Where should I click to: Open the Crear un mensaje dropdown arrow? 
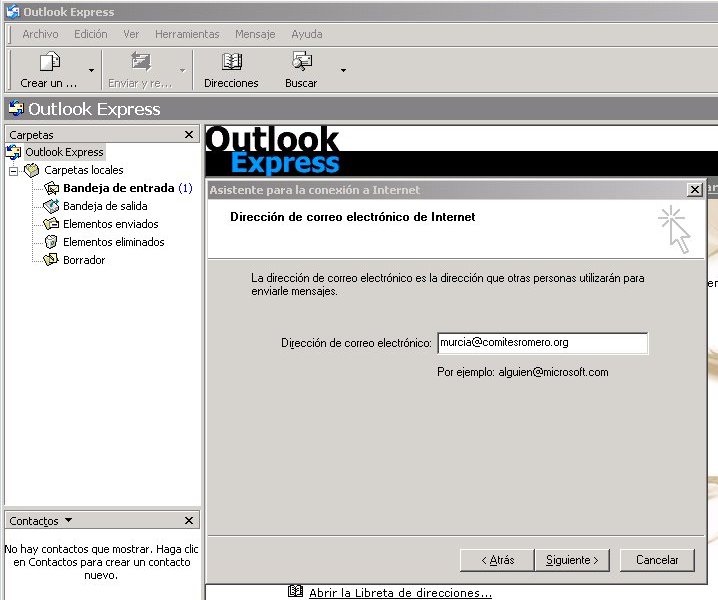(x=92, y=70)
